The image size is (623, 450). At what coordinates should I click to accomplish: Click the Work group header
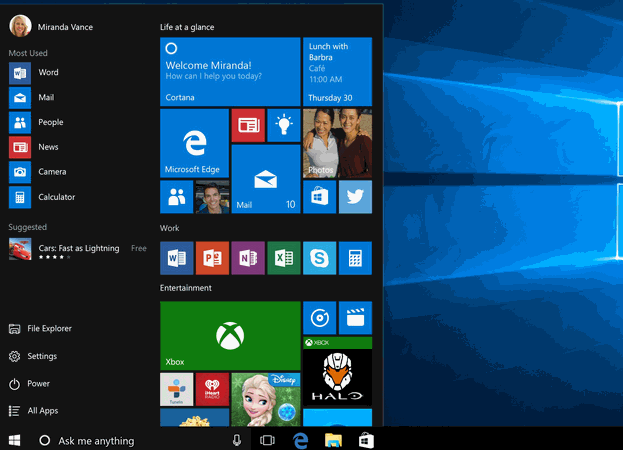170,228
